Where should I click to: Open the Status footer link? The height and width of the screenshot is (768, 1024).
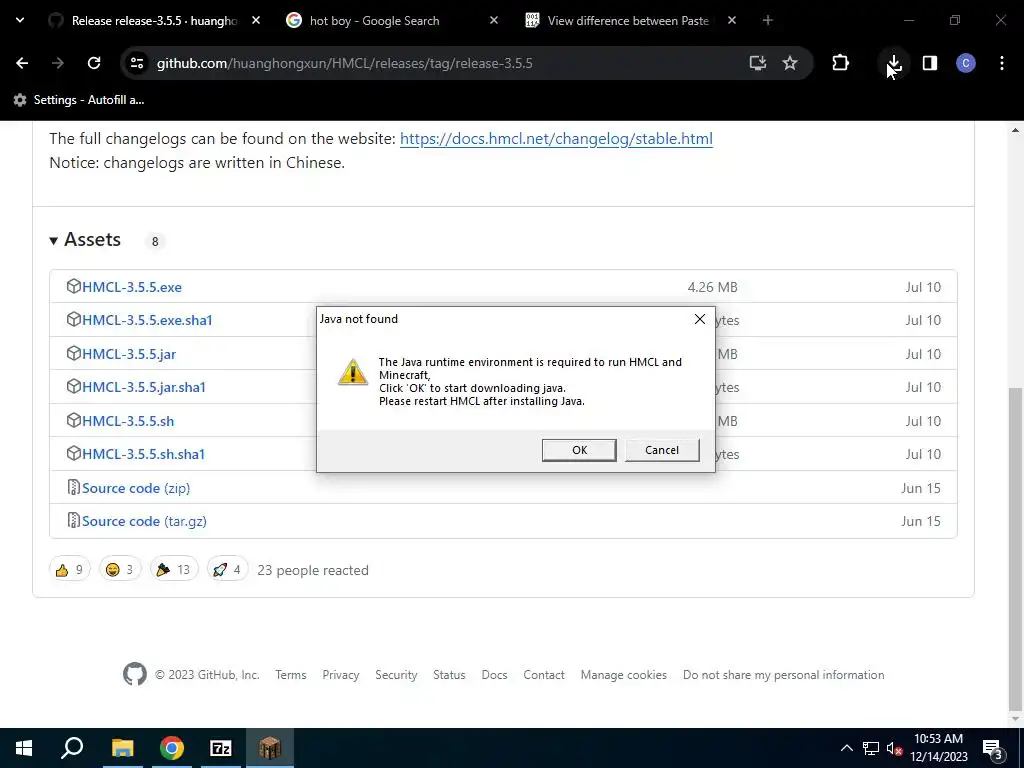449,675
